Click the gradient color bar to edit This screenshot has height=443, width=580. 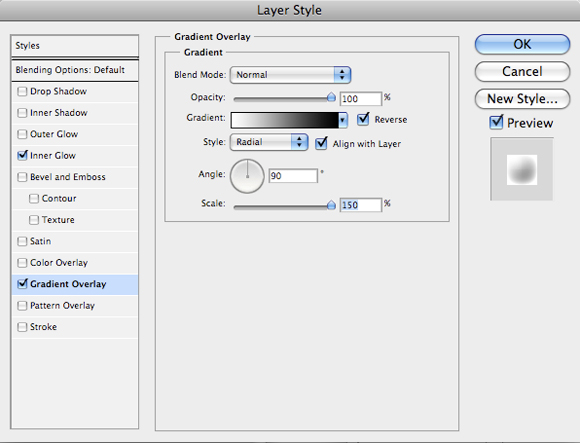[284, 120]
